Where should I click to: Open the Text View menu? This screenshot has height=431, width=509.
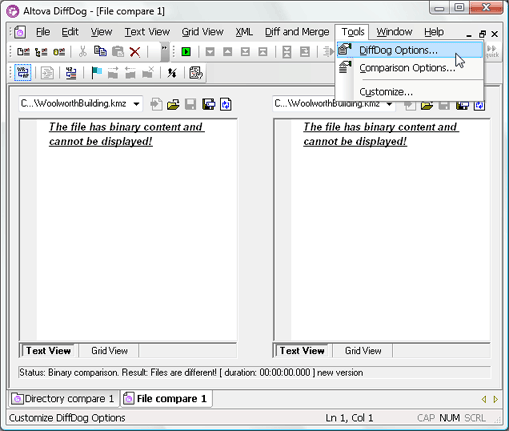tap(147, 32)
